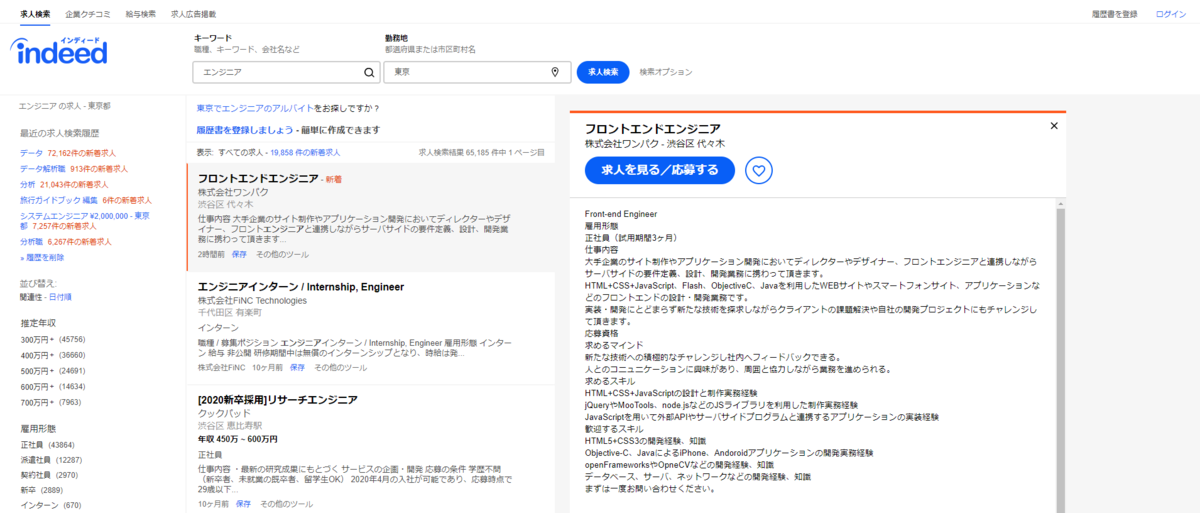Click 履歴を削除 to clear history
Image resolution: width=1200 pixels, height=513 pixels.
click(x=43, y=258)
